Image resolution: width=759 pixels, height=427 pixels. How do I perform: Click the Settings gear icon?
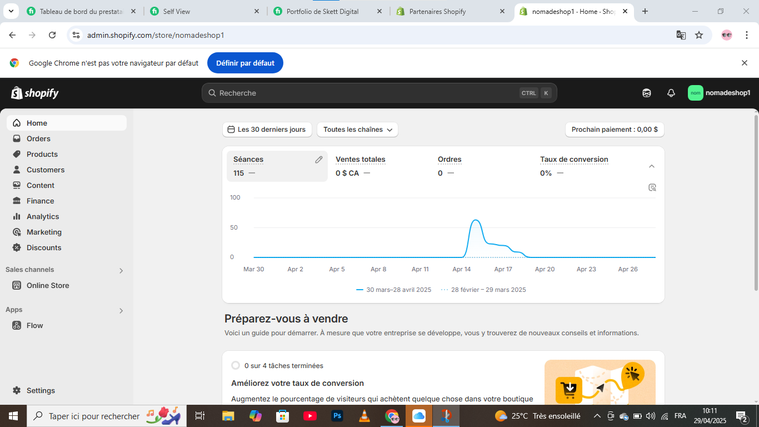pos(16,390)
